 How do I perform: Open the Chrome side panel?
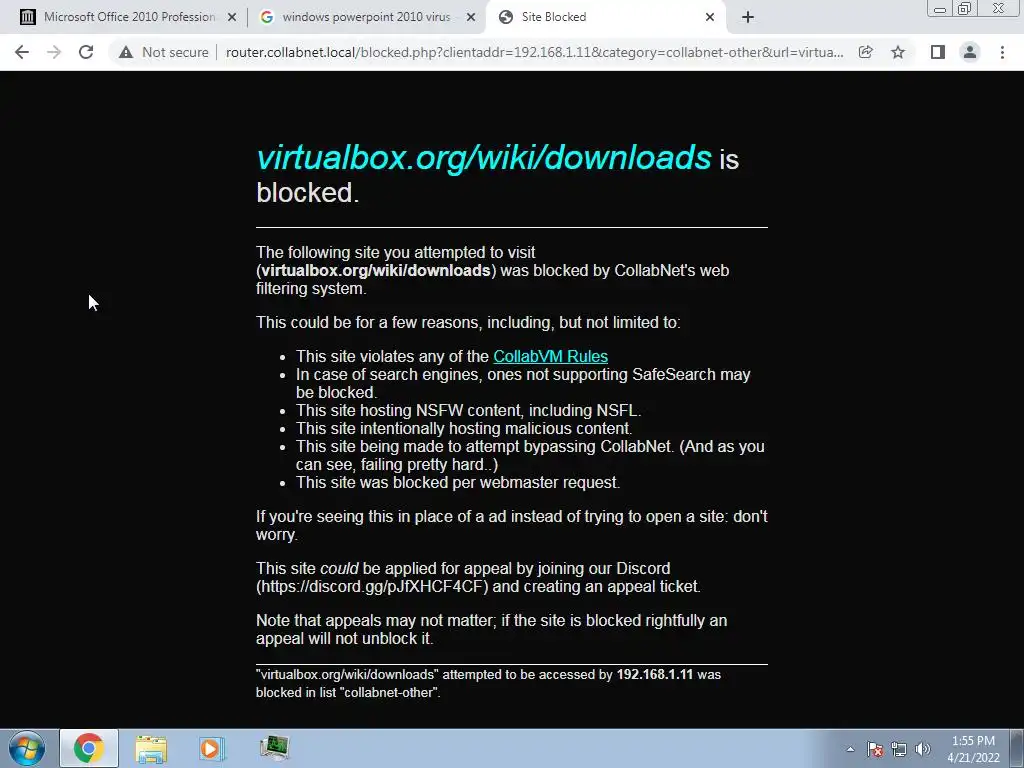tap(938, 52)
